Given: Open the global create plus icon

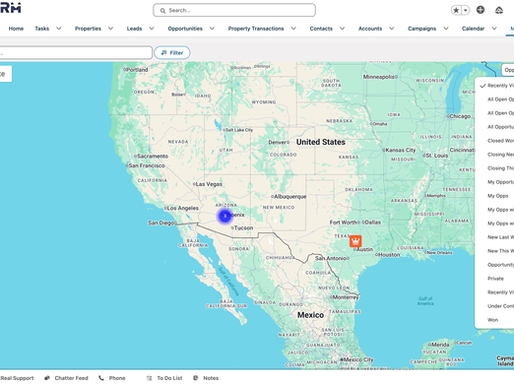Looking at the screenshot, I should point(480,10).
